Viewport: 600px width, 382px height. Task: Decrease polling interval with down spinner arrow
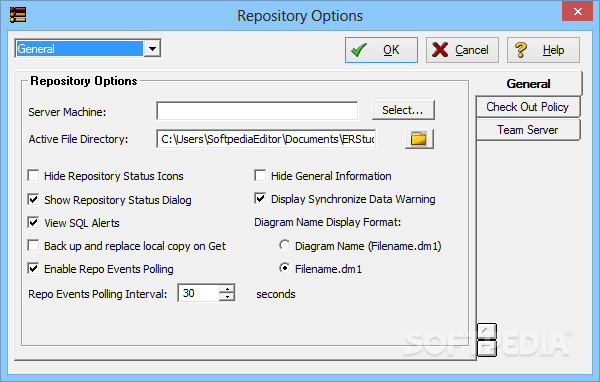(227, 297)
